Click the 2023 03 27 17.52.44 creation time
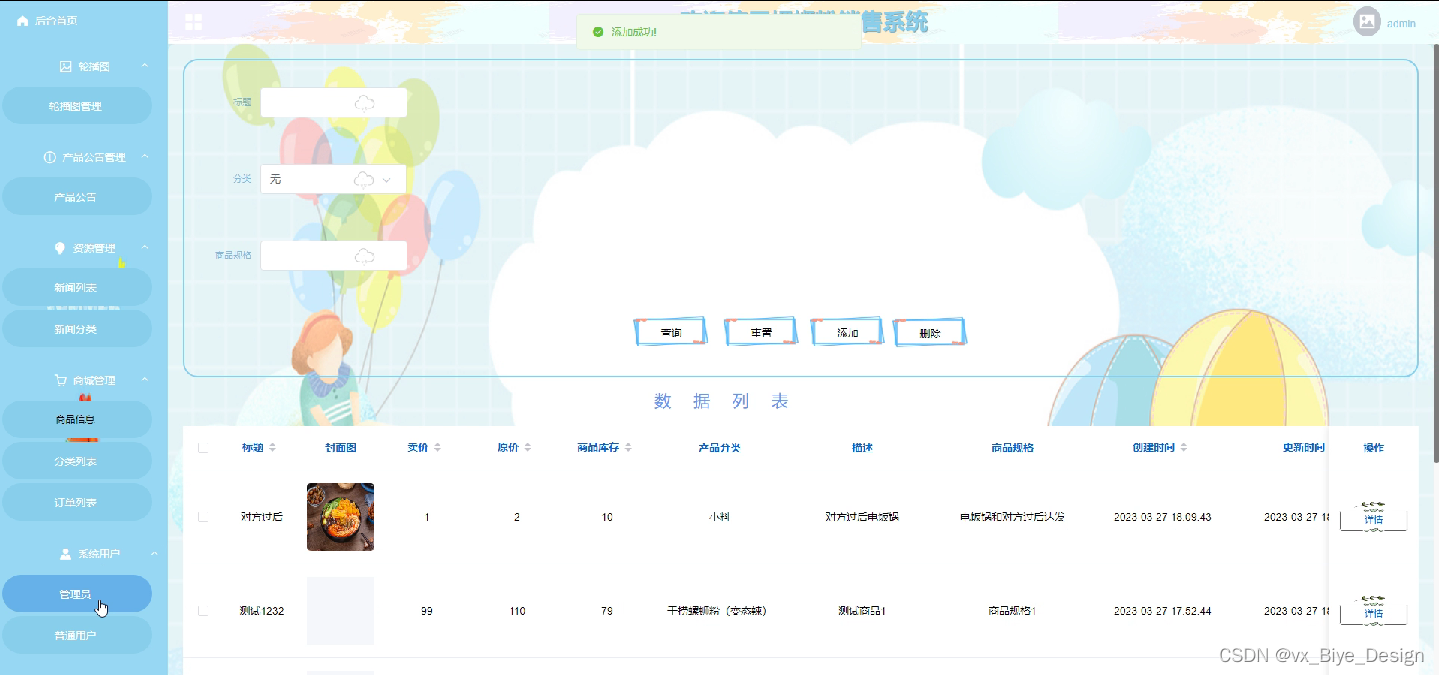Image resolution: width=1439 pixels, height=675 pixels. tap(1162, 611)
